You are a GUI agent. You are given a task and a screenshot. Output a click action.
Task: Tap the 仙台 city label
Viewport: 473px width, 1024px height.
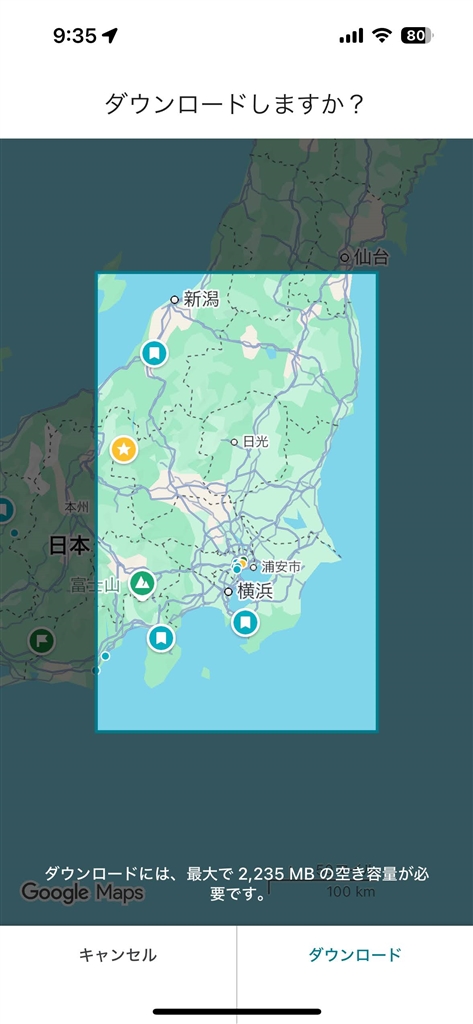(372, 257)
